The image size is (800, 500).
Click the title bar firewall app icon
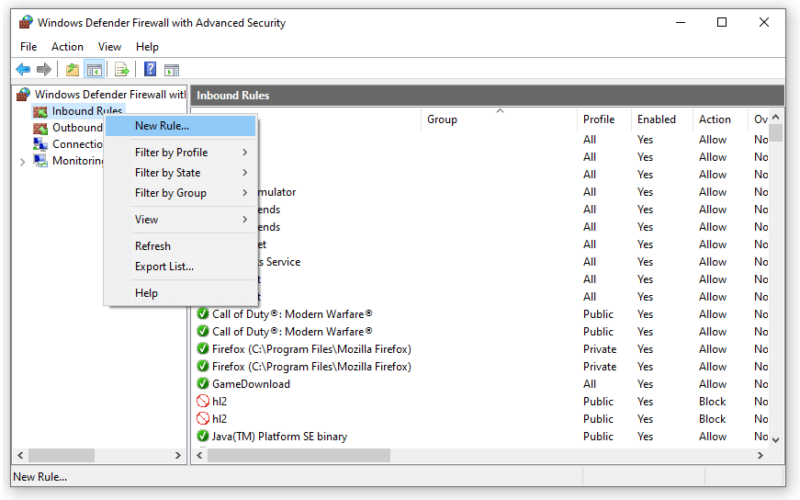coord(26,22)
